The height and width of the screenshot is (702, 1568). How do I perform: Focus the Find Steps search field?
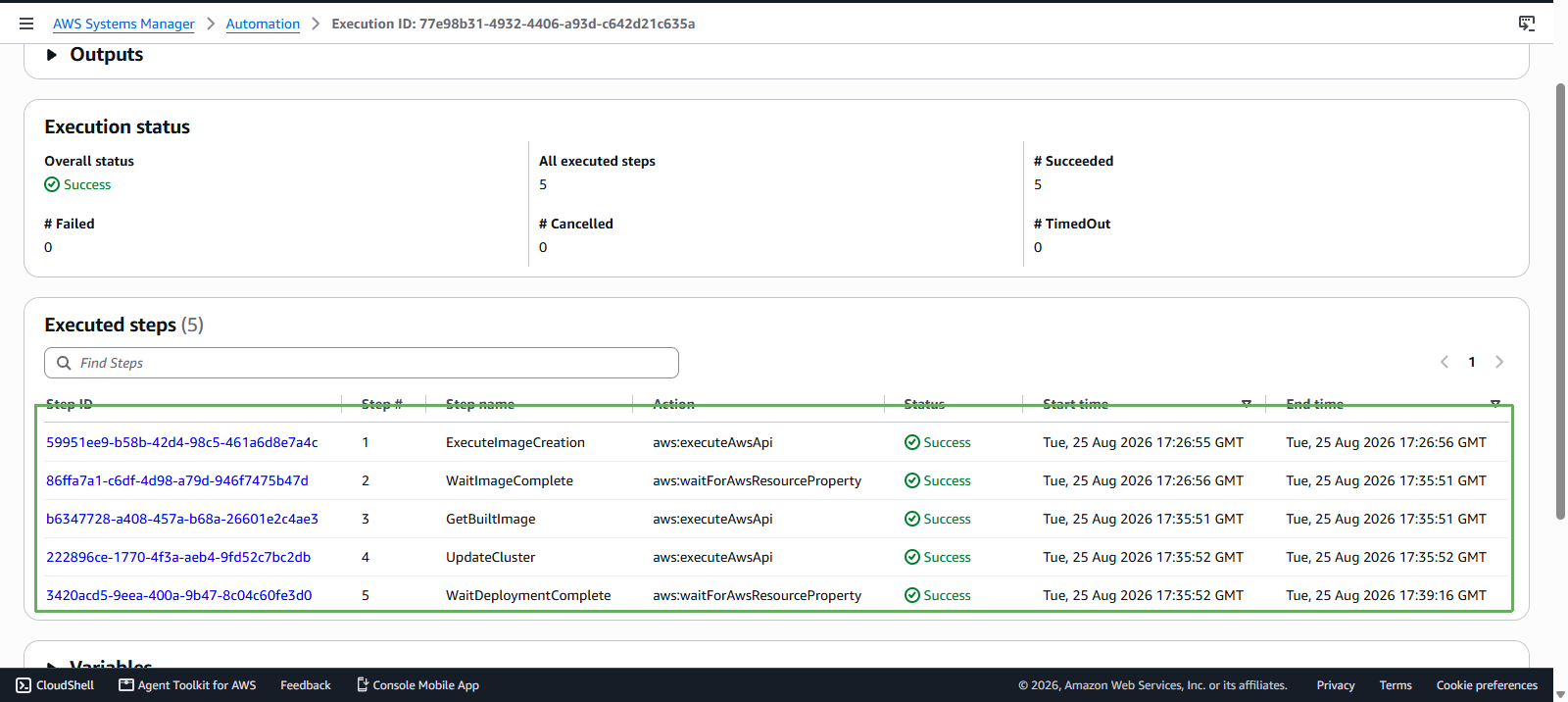click(x=362, y=363)
